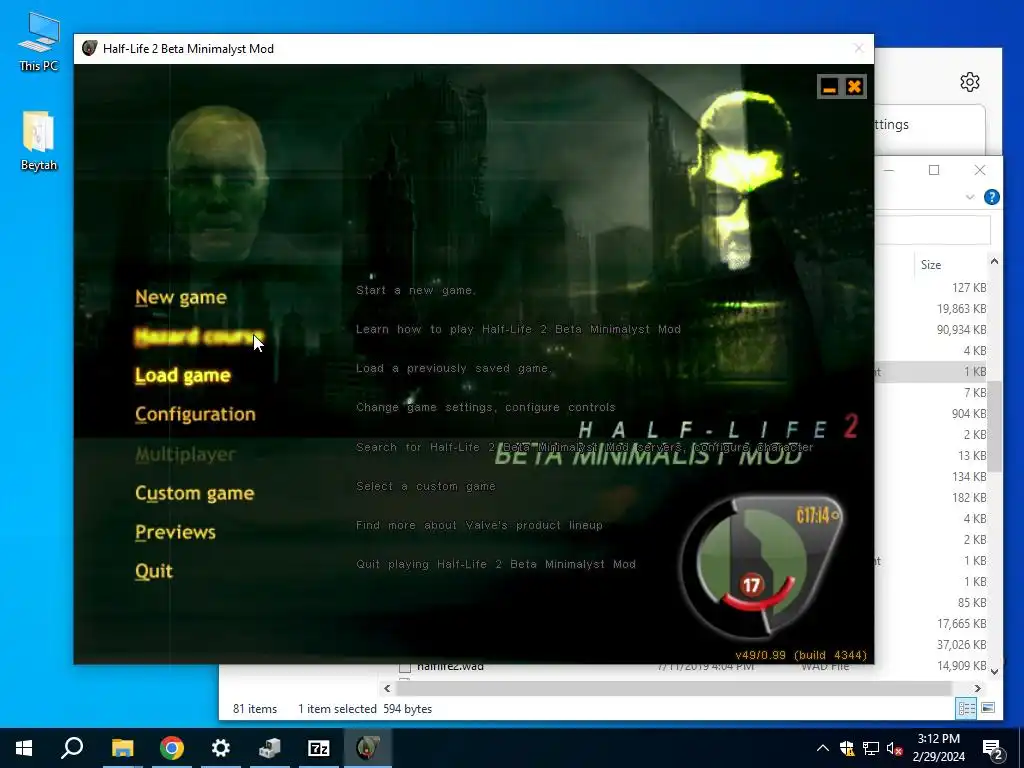Open the installer taskbar icon beside Settings

click(x=270, y=748)
